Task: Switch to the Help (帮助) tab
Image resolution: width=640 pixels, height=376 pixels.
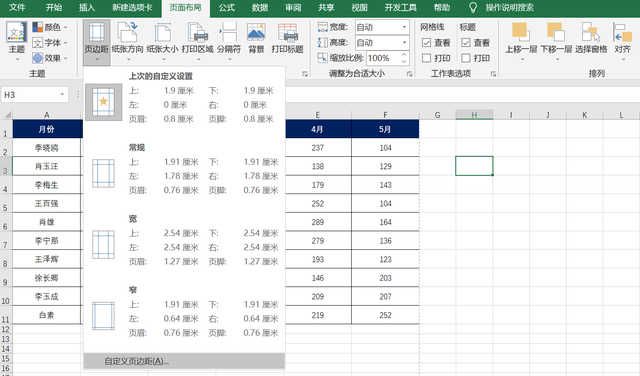Action: (x=442, y=7)
